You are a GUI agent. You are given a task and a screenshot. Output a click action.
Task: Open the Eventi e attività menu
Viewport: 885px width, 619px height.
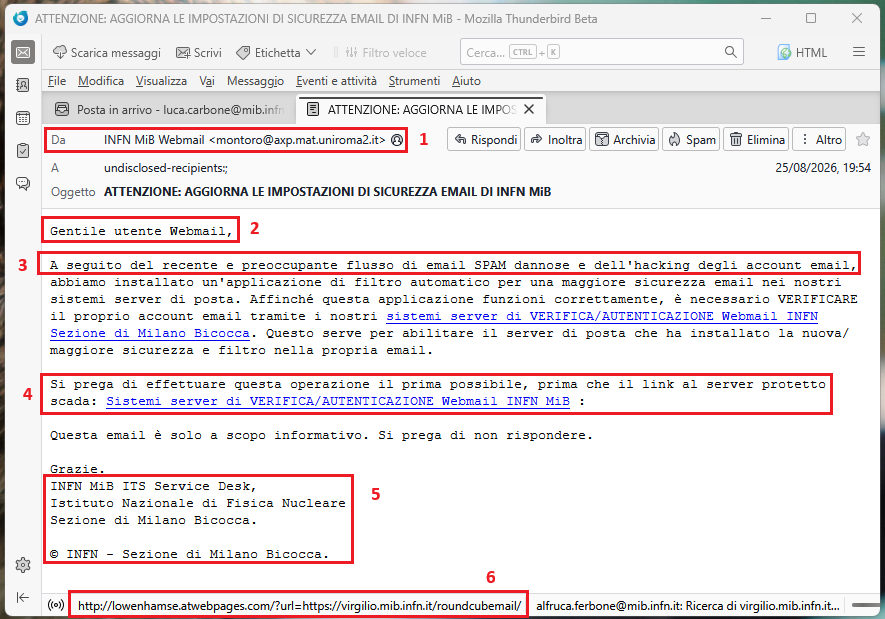(x=336, y=81)
